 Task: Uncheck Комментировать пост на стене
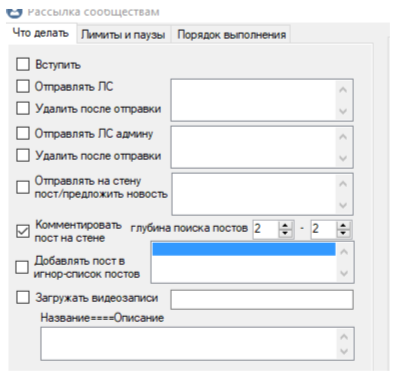point(23,231)
